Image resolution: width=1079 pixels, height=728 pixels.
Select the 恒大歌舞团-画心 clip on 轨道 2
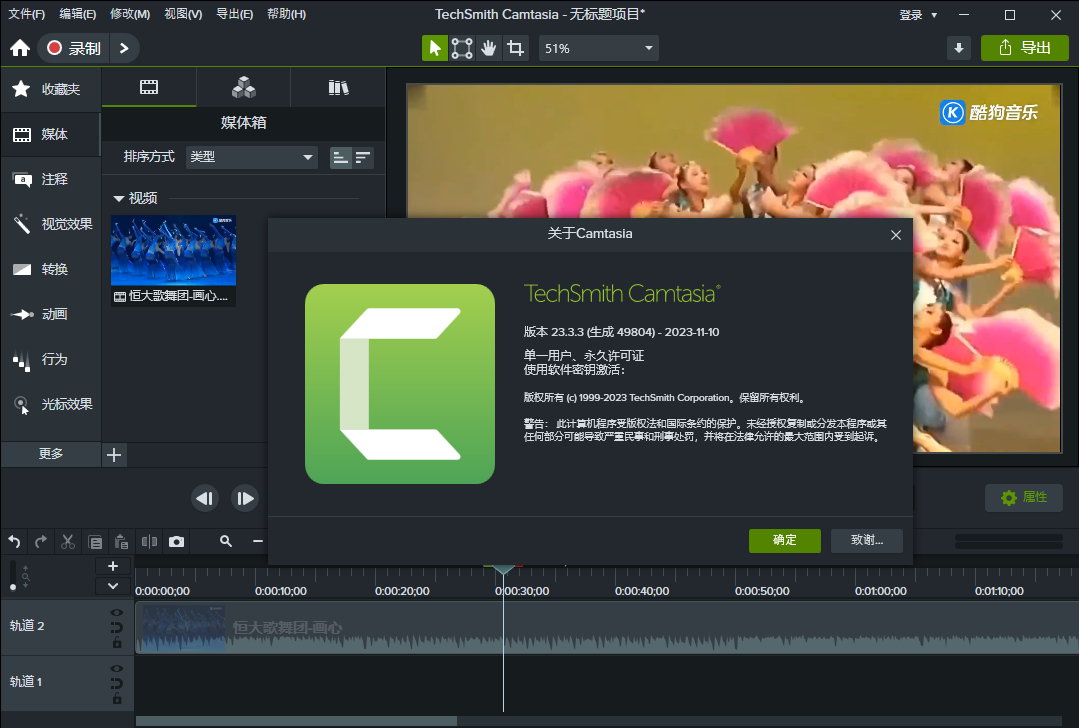click(x=607, y=628)
